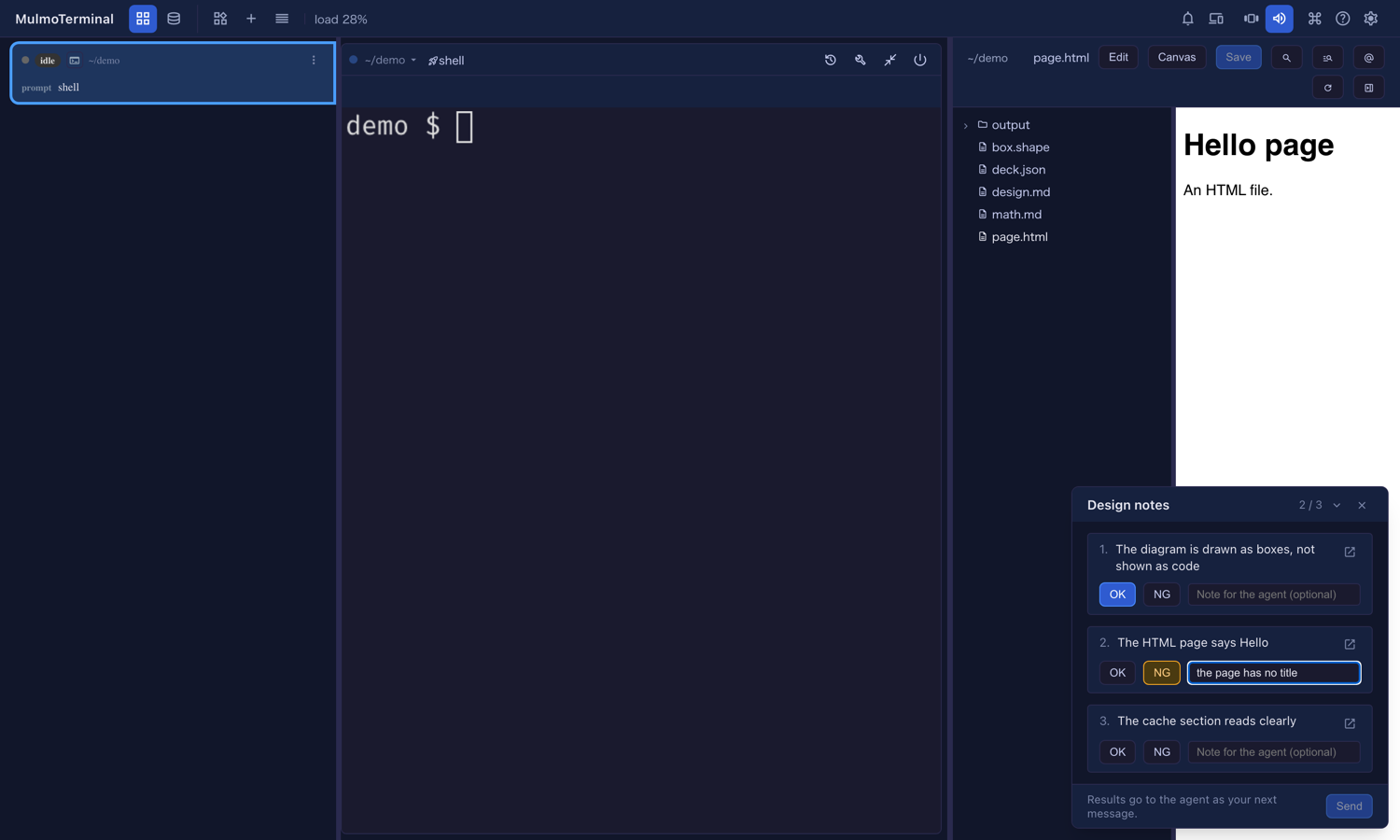
Task: Click the search-in-list icon button
Action: [1328, 58]
